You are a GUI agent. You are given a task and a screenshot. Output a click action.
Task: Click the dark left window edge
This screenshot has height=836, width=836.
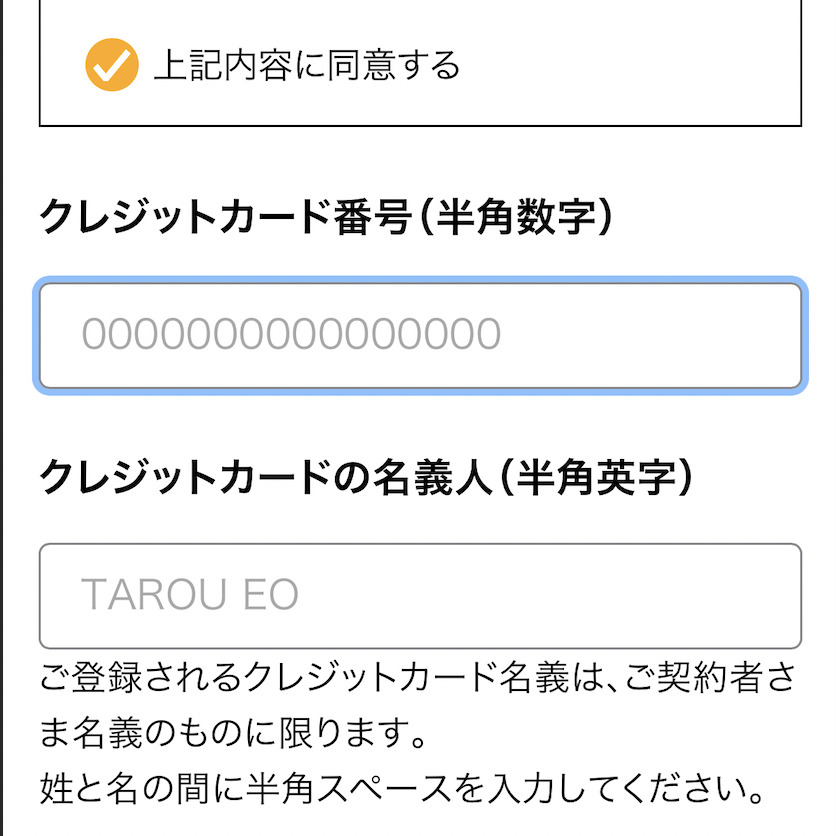(2, 400)
